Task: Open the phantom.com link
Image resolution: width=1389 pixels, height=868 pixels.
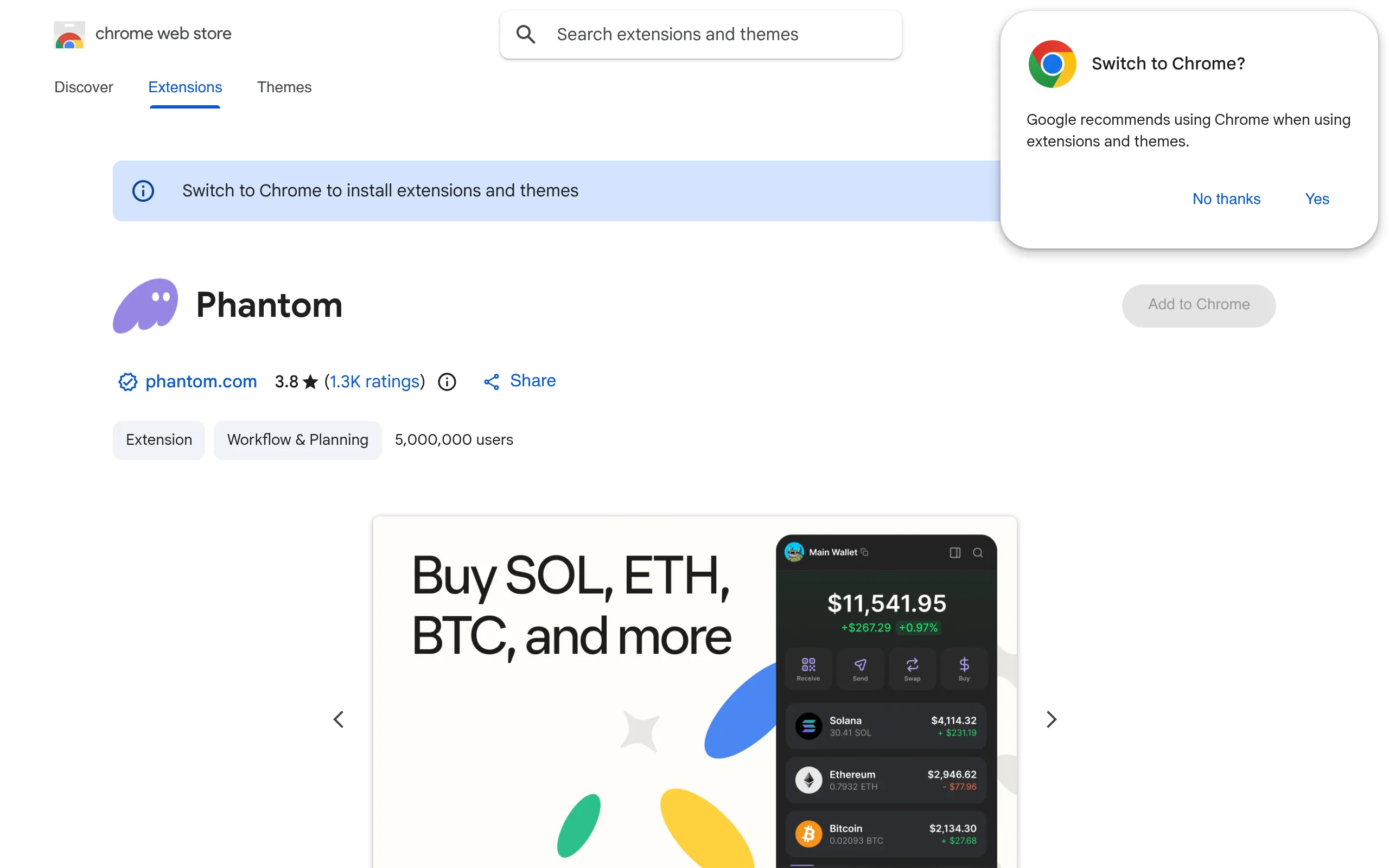Action: click(x=200, y=381)
